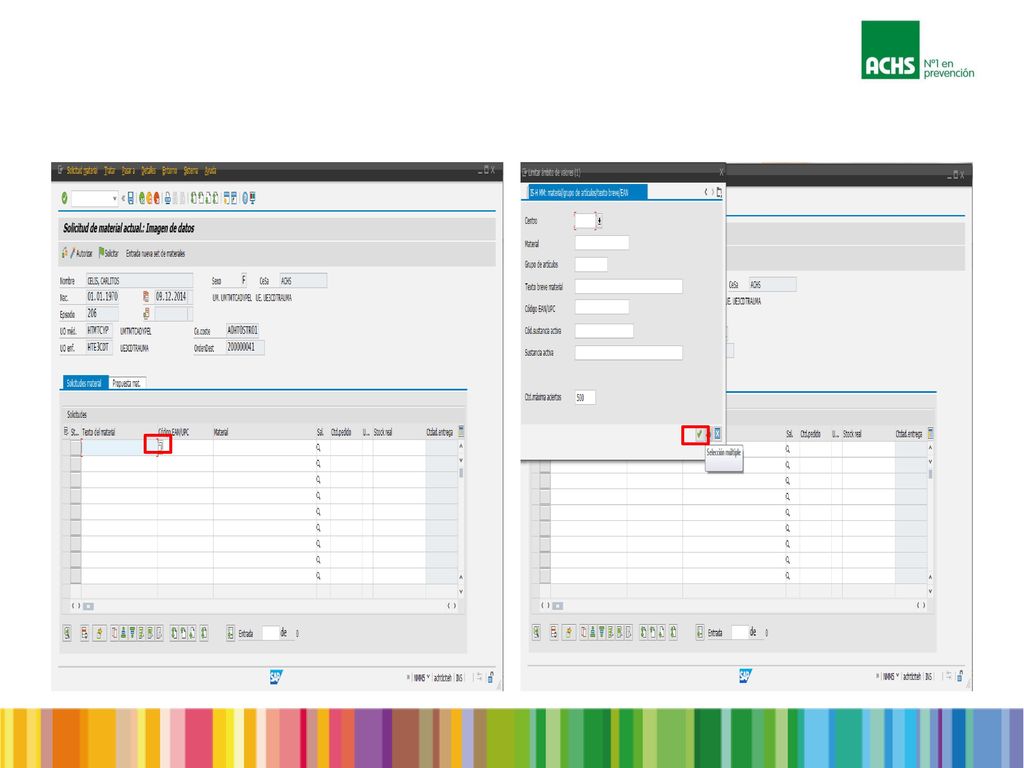The width and height of the screenshot is (1024, 768).
Task: Click vertical scrollbar thumb of Solicitudes table
Action: pos(461,472)
